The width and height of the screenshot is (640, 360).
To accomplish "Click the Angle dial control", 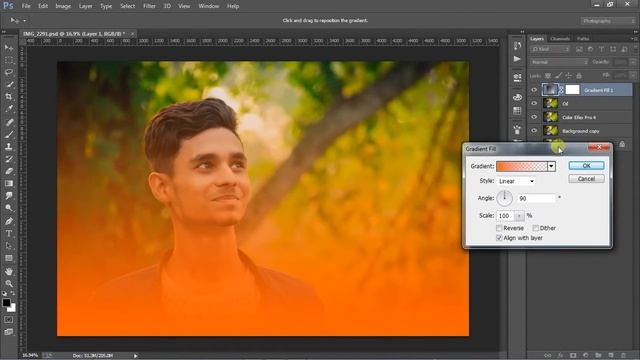I will 504,198.
